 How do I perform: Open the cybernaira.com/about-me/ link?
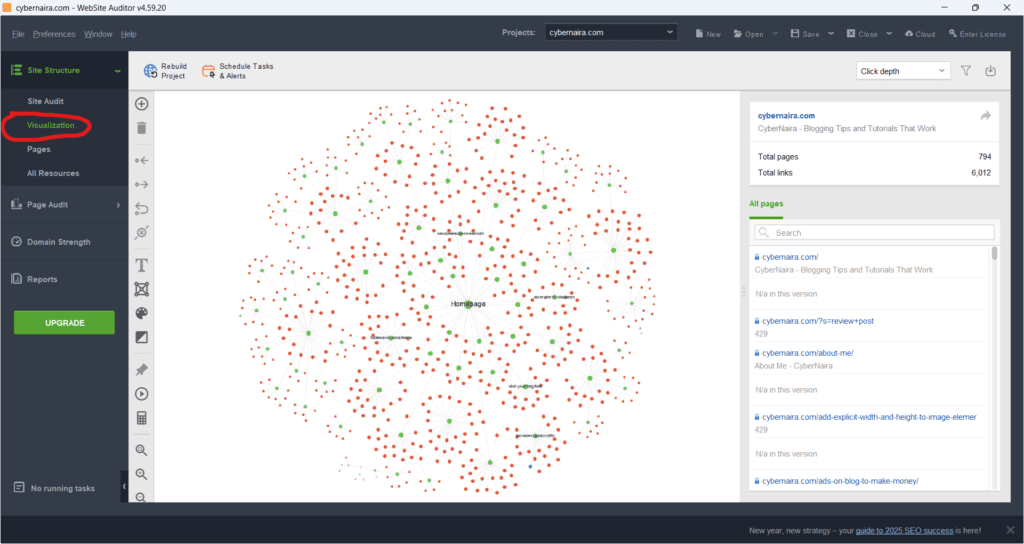808,353
